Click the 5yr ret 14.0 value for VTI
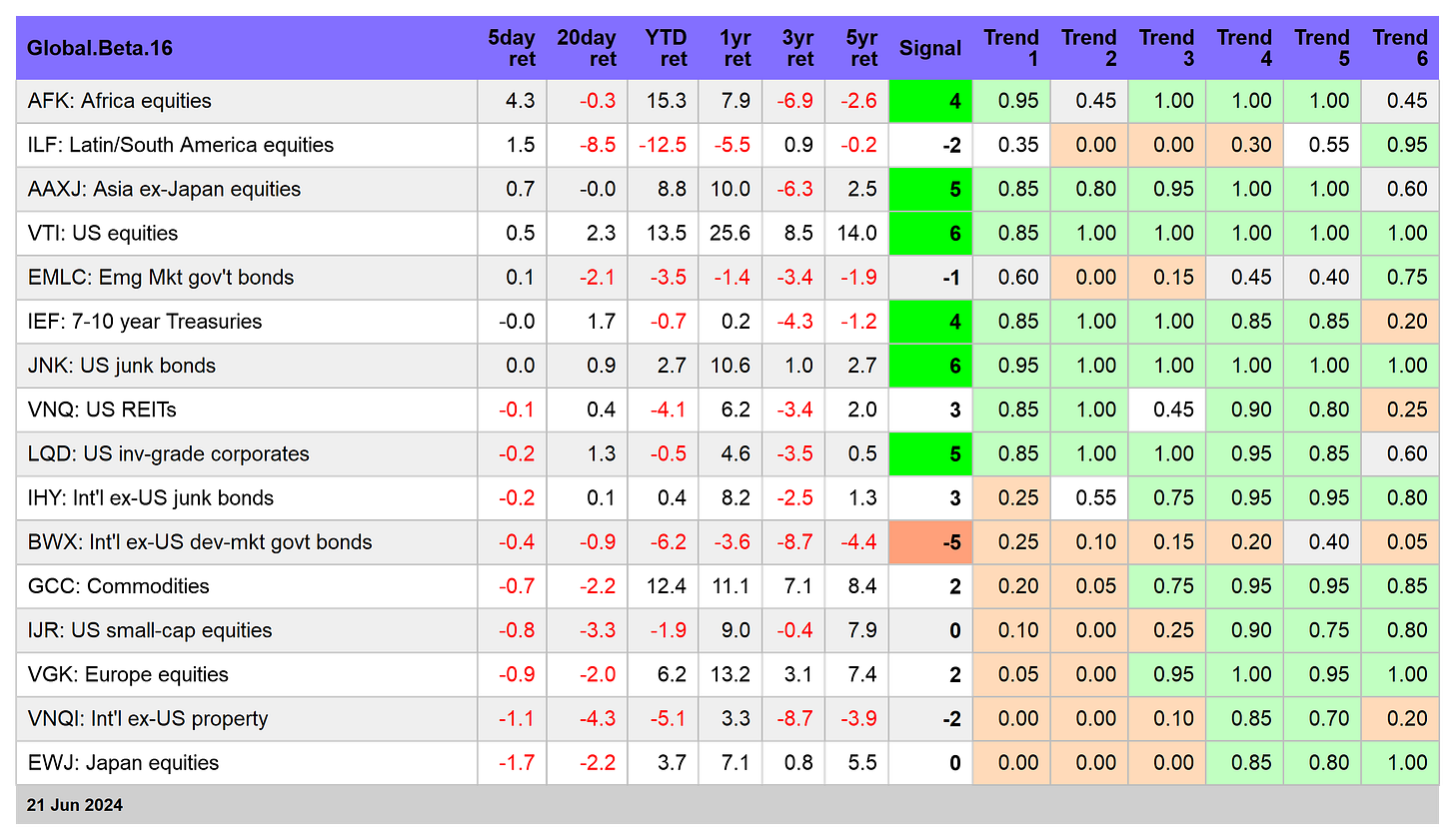The height and width of the screenshot is (840, 1455). (x=857, y=233)
